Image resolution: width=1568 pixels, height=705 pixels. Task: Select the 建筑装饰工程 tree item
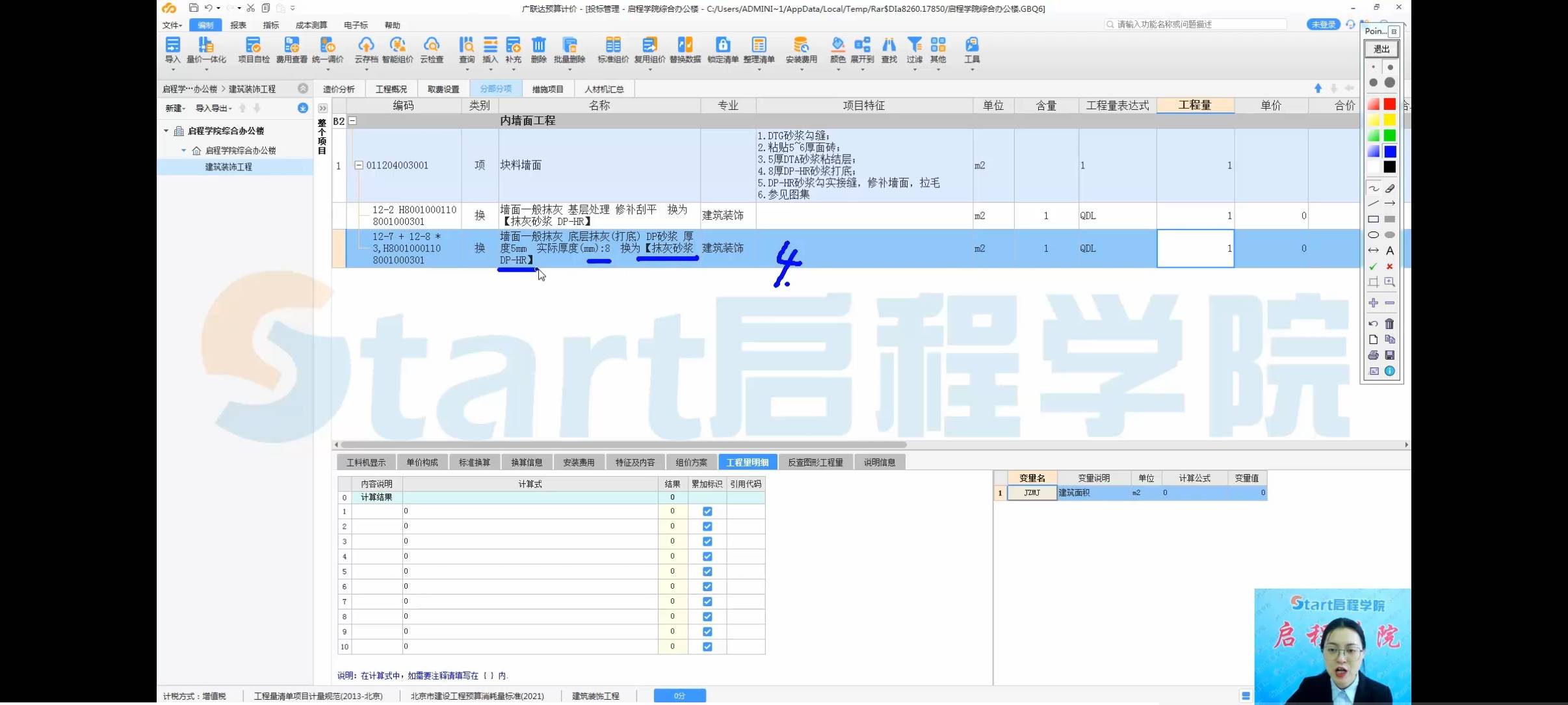coord(229,166)
